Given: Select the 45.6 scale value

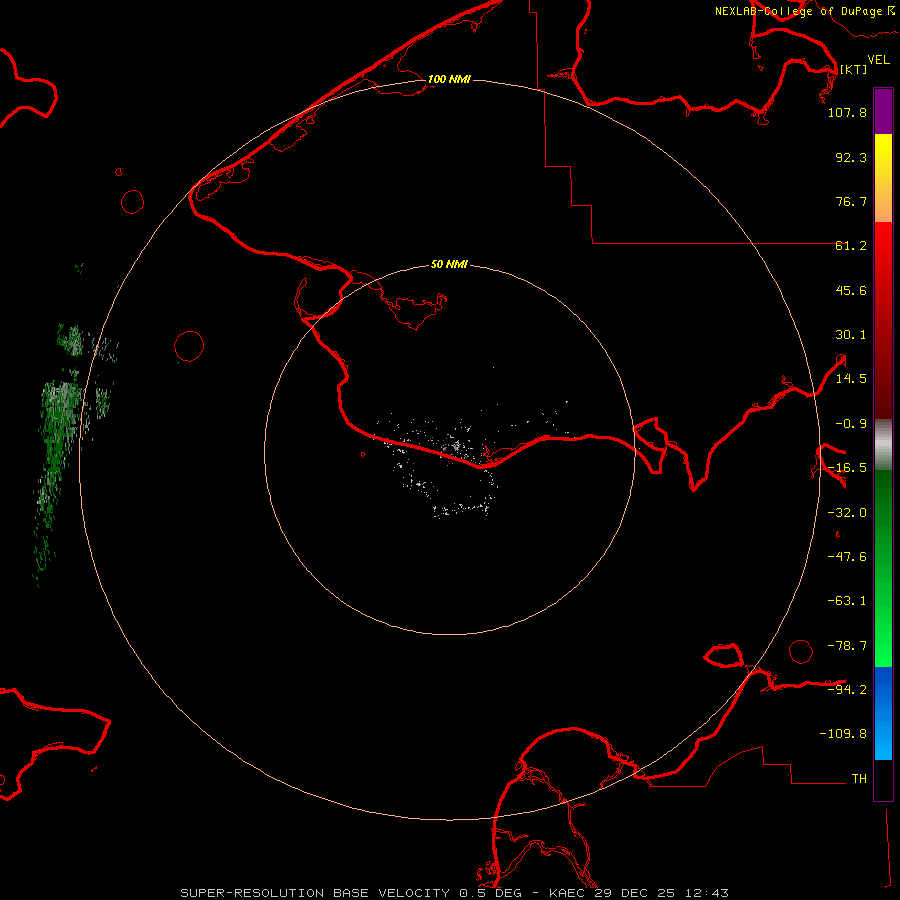Looking at the screenshot, I should coord(851,290).
